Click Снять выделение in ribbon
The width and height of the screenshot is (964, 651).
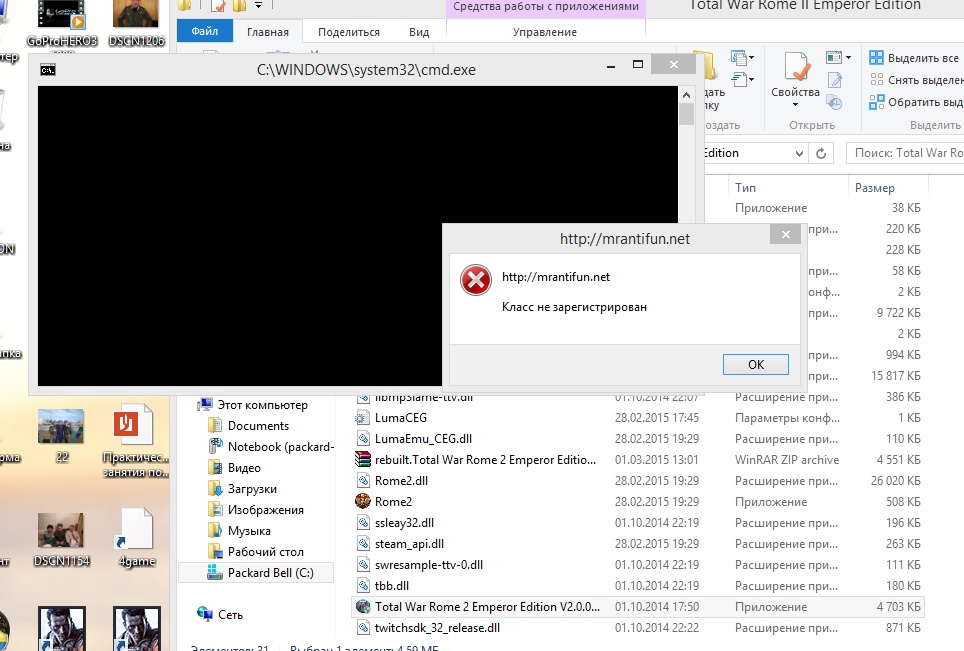(x=916, y=80)
